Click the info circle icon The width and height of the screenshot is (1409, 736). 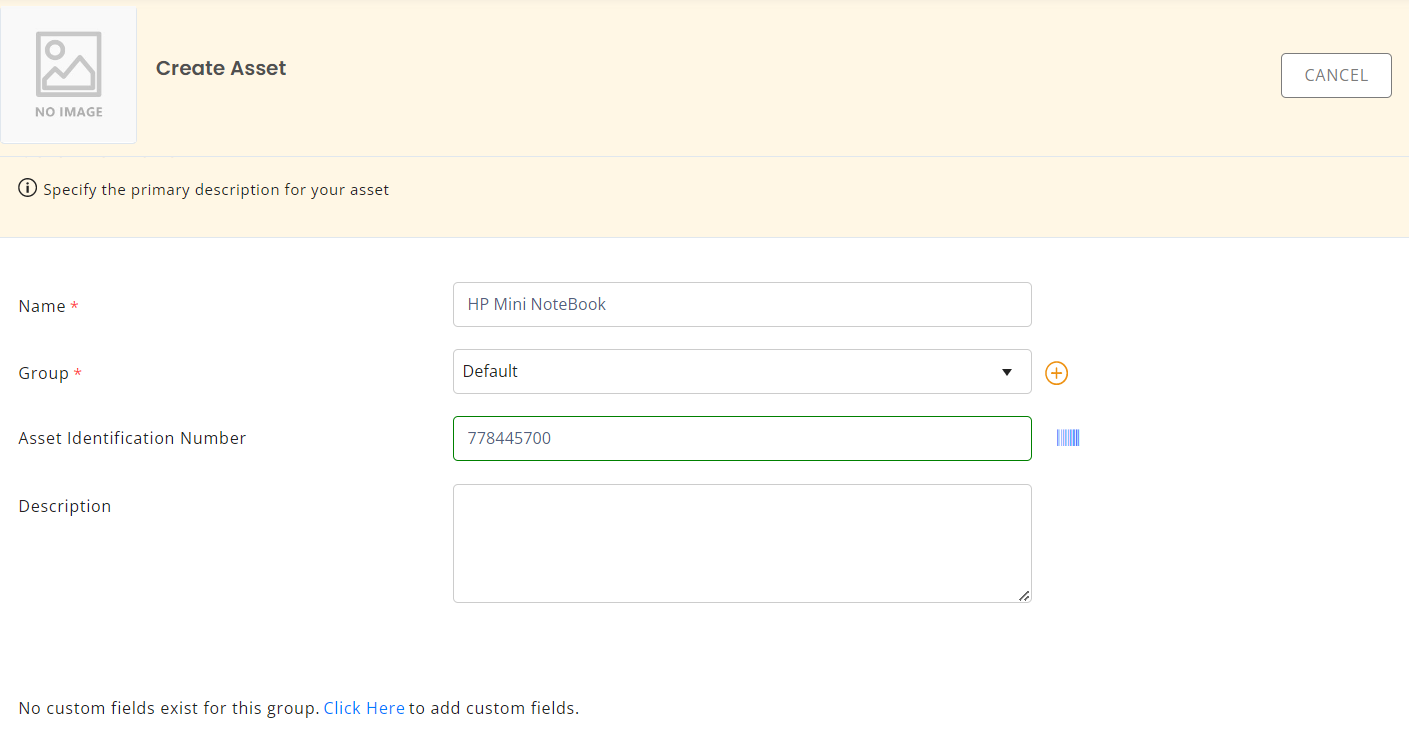[28, 188]
